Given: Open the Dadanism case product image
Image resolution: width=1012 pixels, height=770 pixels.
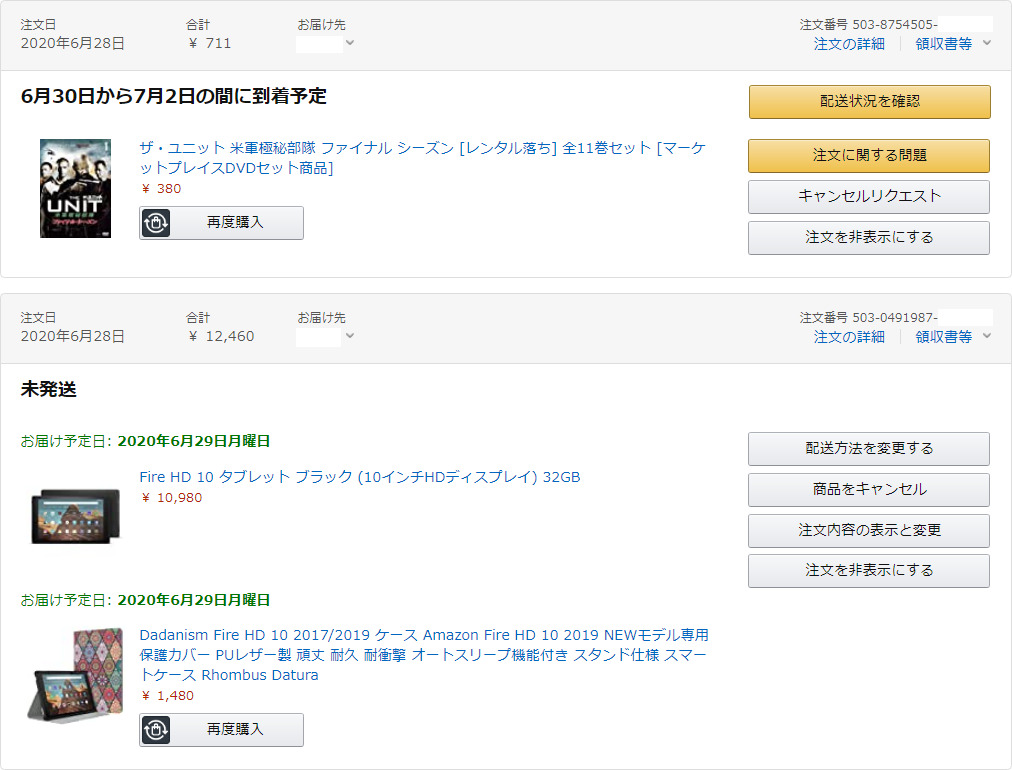Looking at the screenshot, I should tap(75, 676).
